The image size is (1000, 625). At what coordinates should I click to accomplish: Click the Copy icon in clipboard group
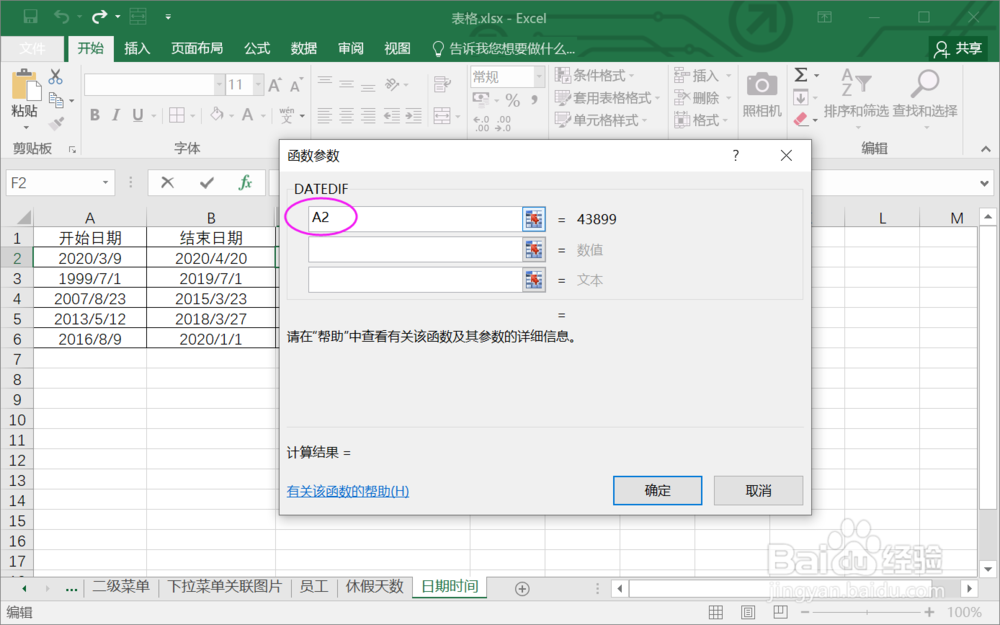coord(56,99)
